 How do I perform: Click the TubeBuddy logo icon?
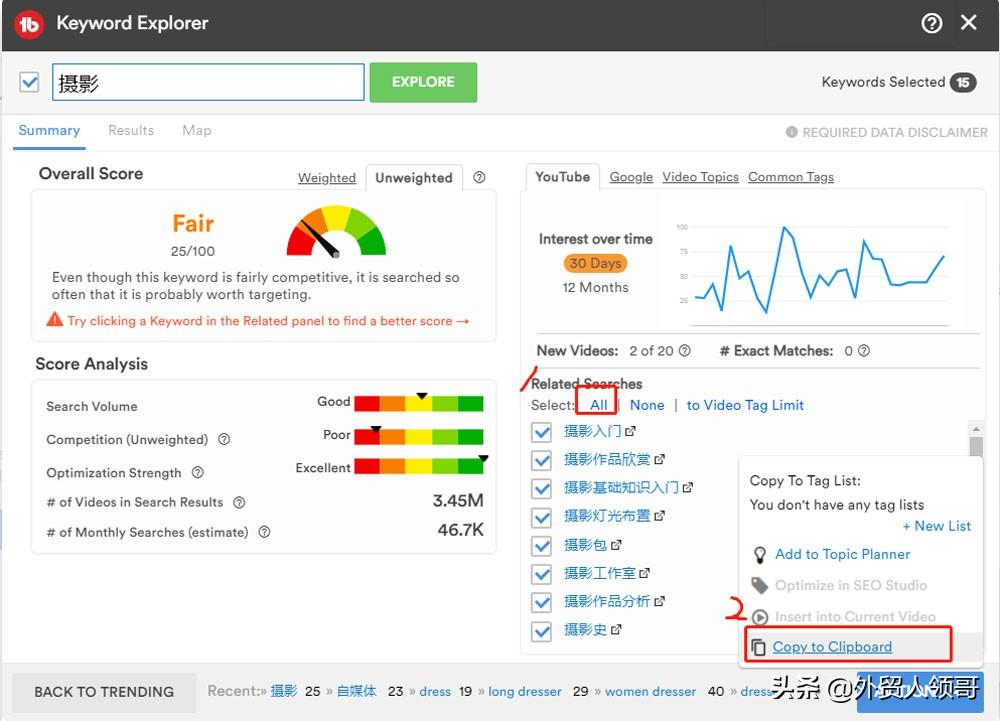tap(29, 24)
